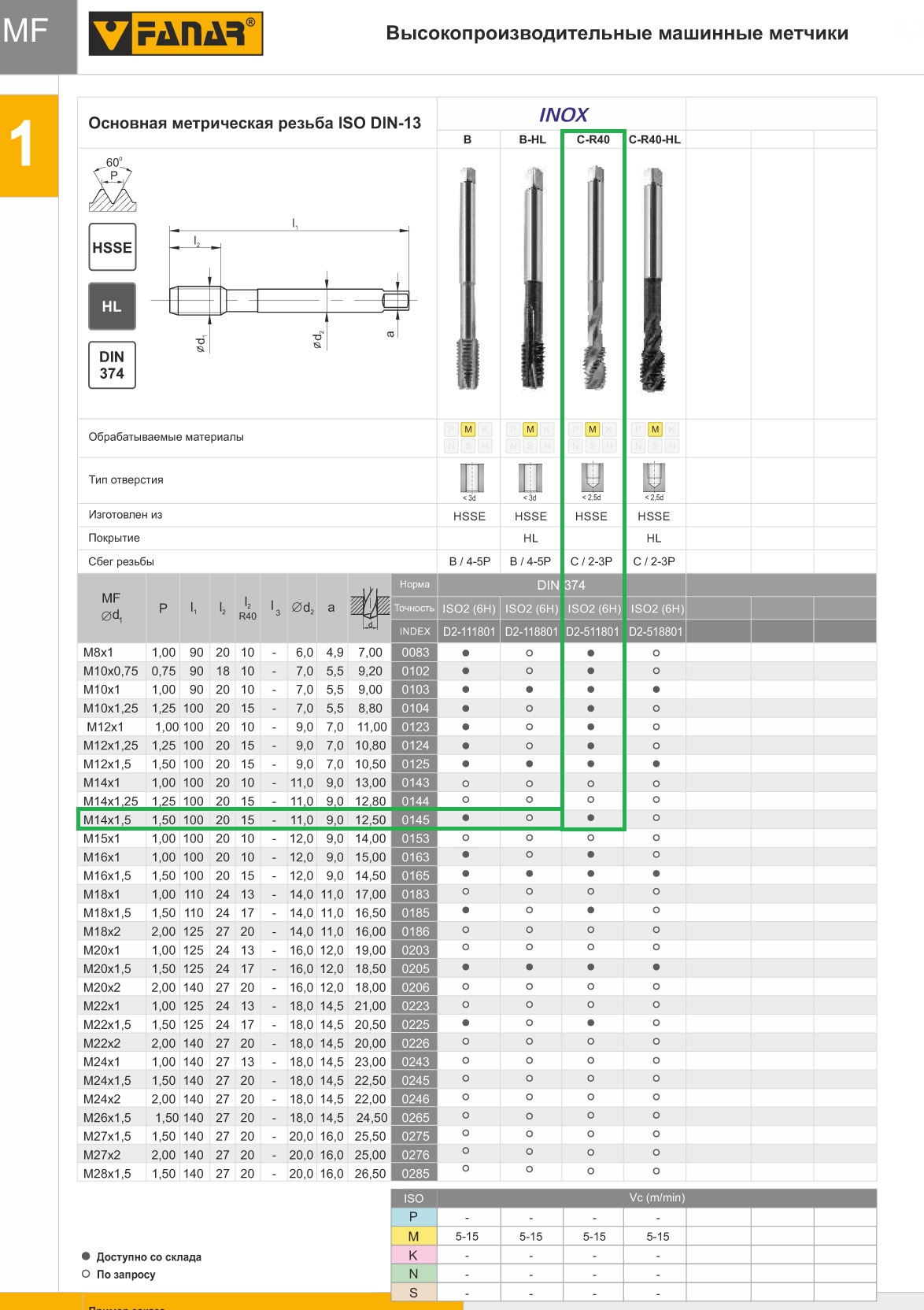The width and height of the screenshot is (924, 1310).
Task: Click the drill hole diameter icon in table header
Action: click(x=369, y=608)
